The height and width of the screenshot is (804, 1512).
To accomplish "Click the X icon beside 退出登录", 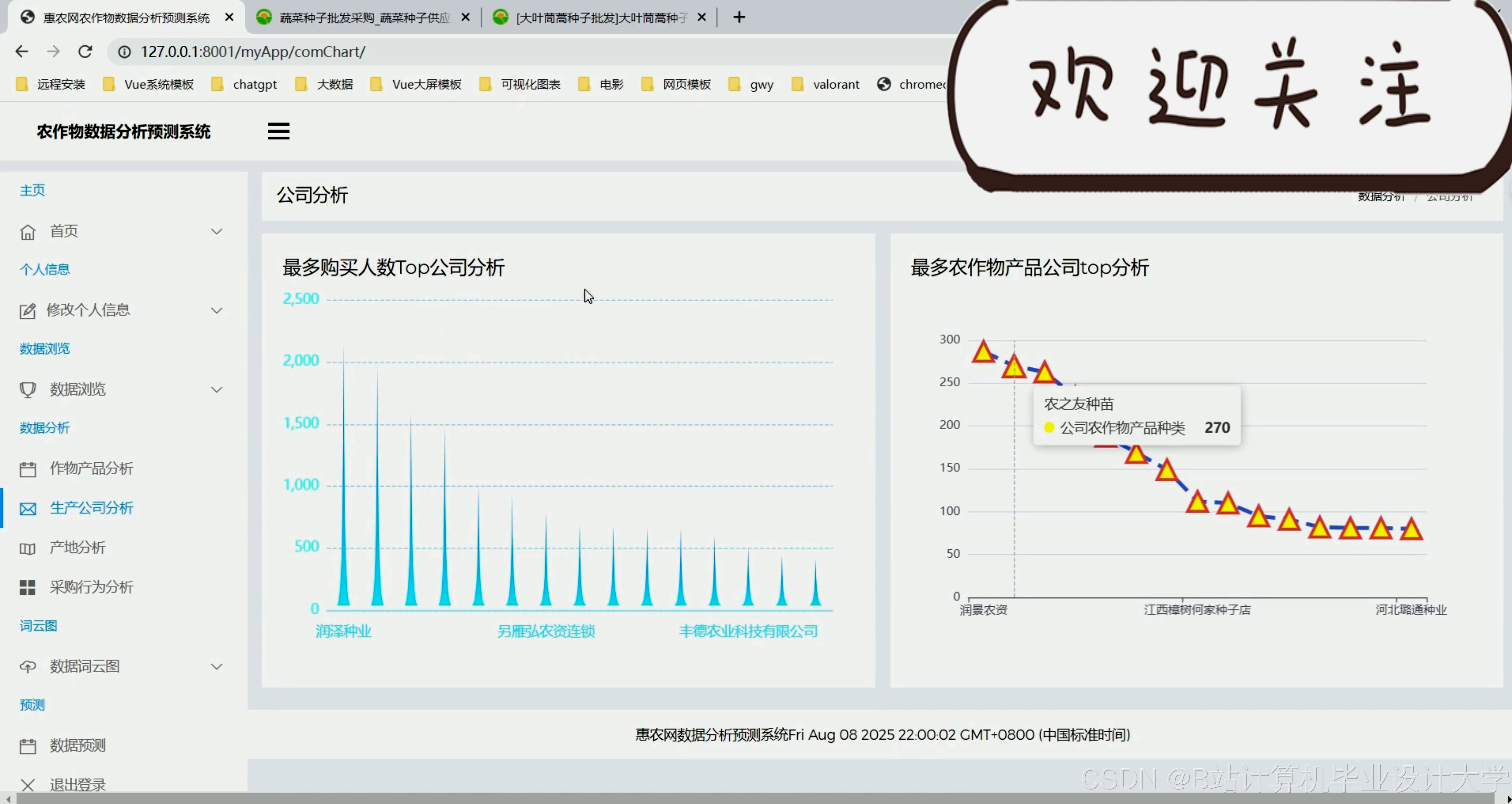I will tap(28, 785).
